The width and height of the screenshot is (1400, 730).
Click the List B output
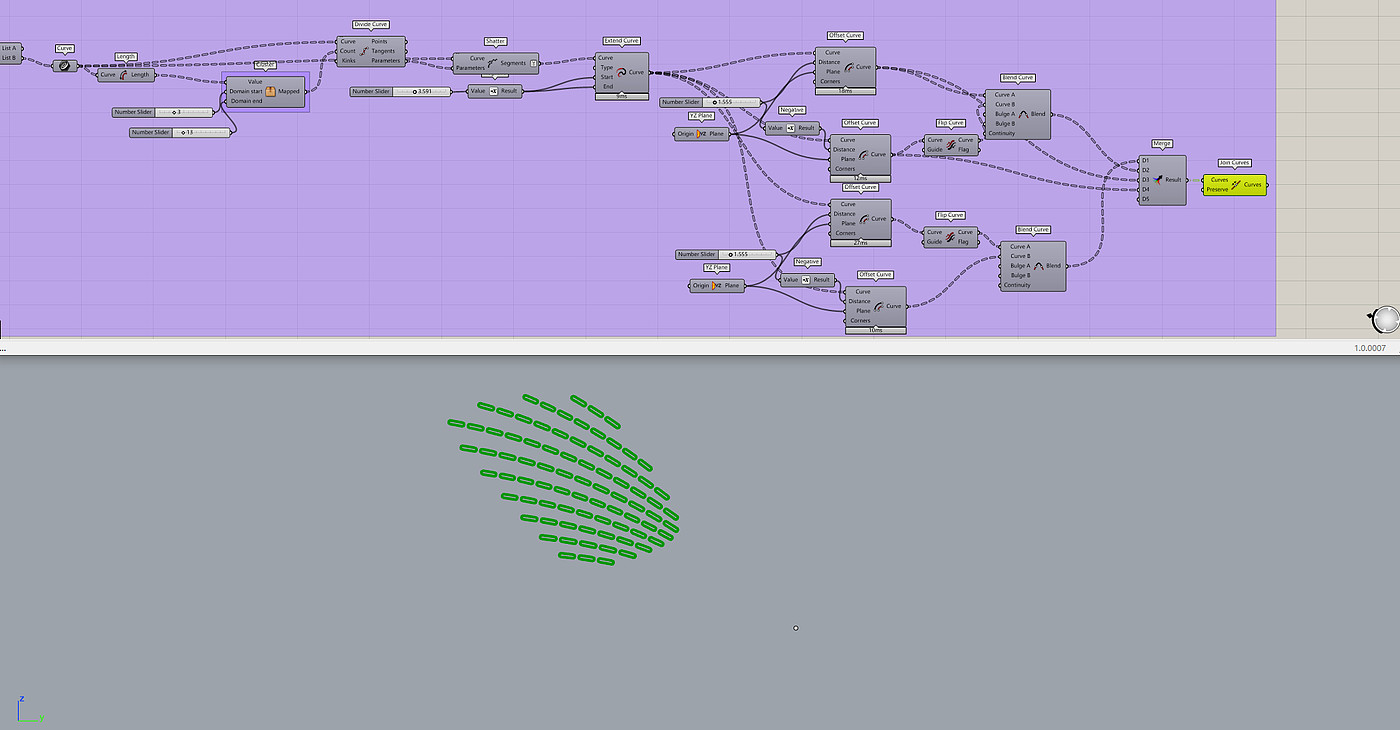[x=9, y=57]
